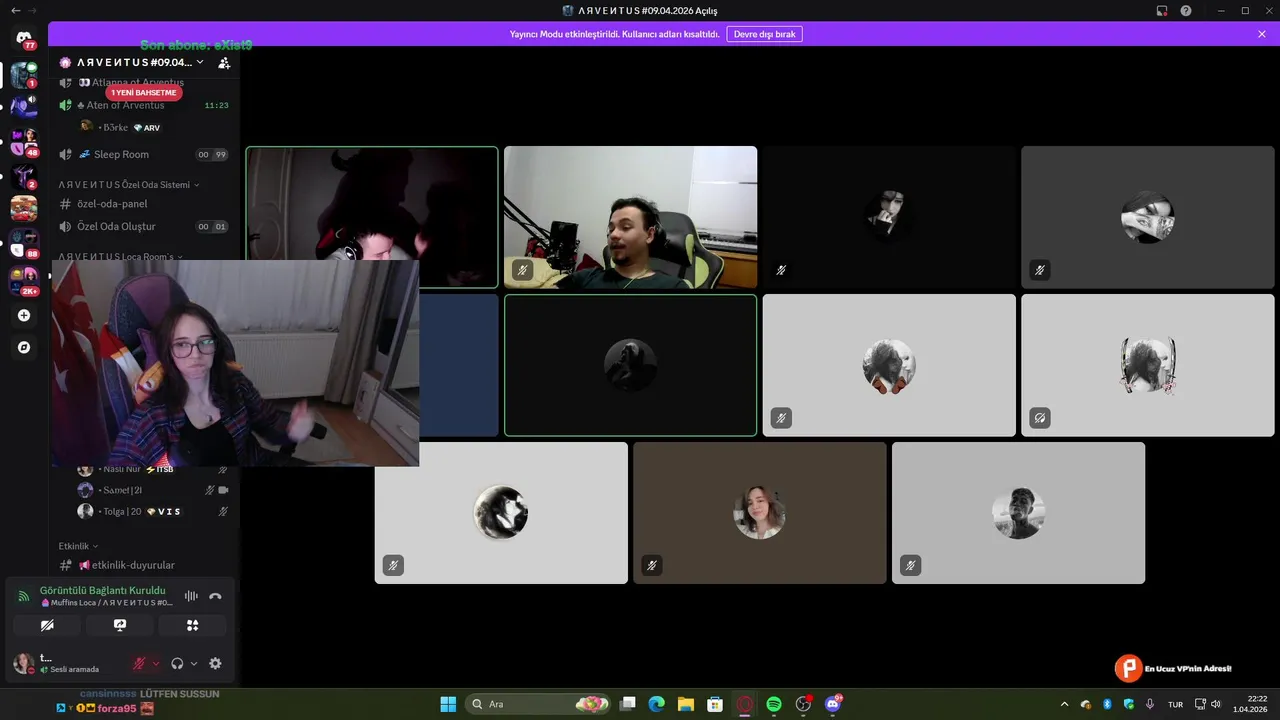Focus the man with microphone video tile
The image size is (1280, 720).
coord(630,217)
